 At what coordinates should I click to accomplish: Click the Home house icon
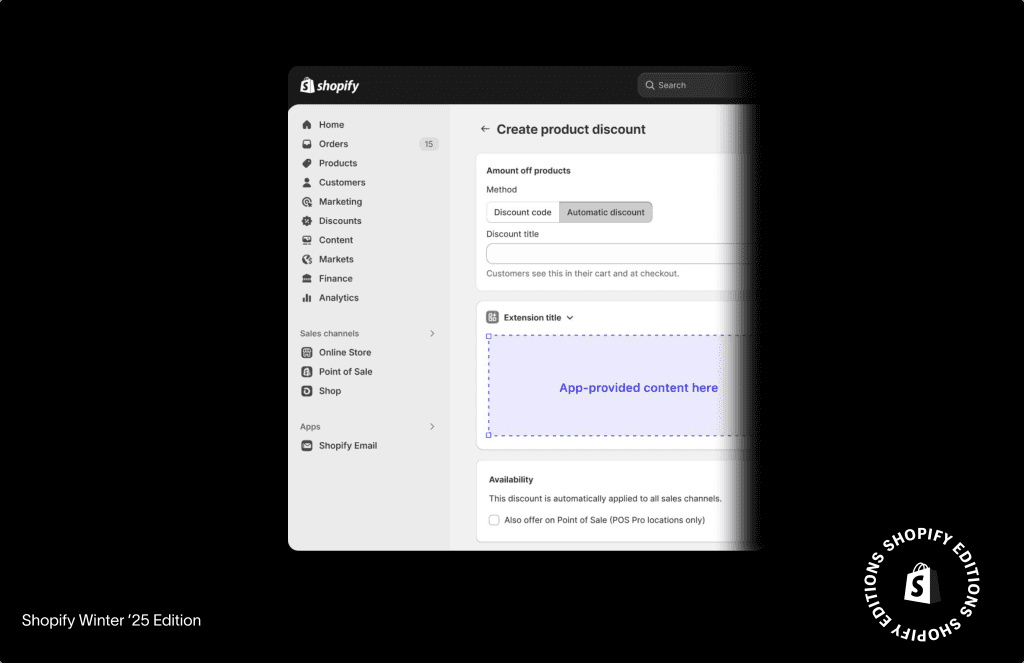tap(307, 125)
